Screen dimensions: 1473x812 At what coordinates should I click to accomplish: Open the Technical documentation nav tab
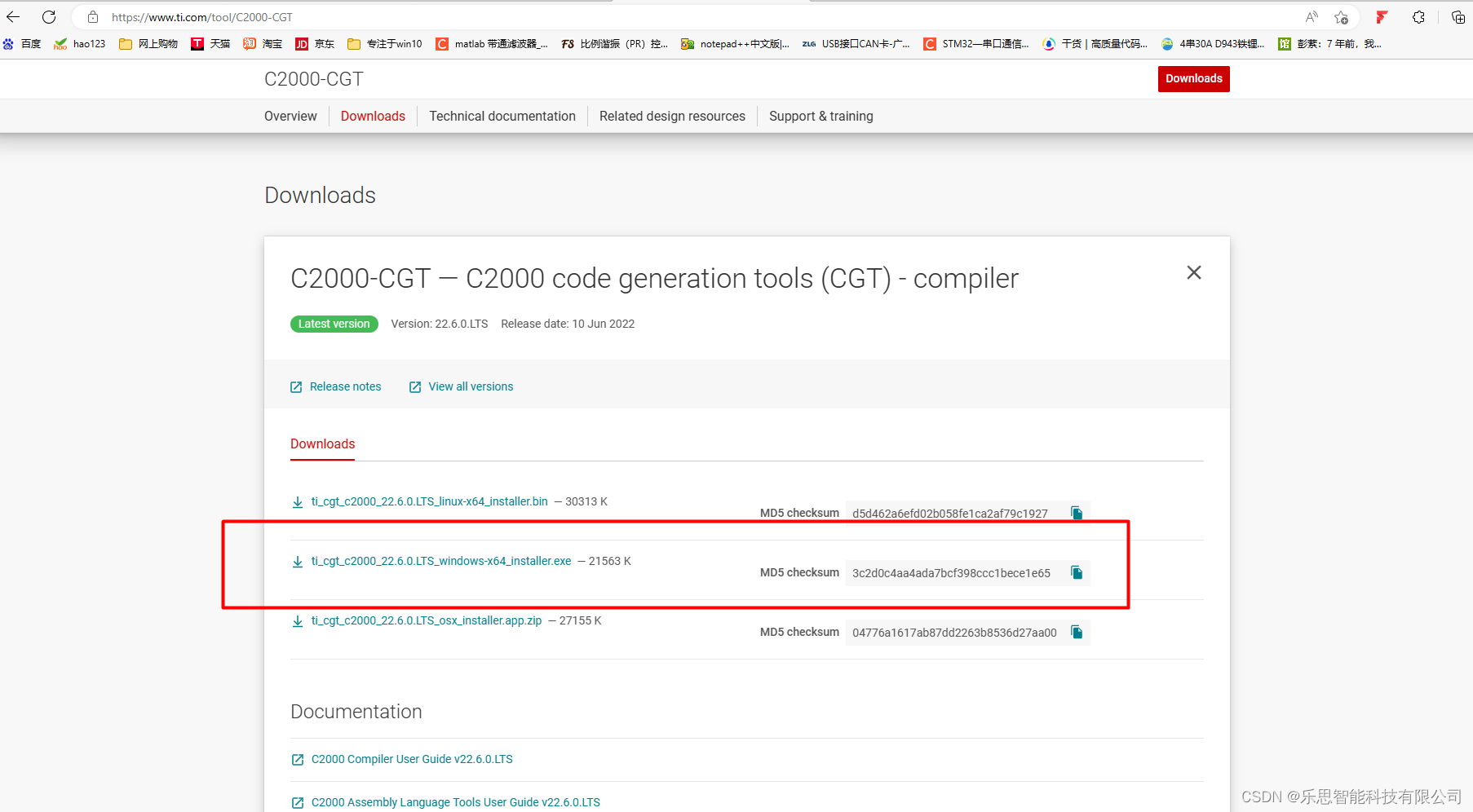coord(502,117)
